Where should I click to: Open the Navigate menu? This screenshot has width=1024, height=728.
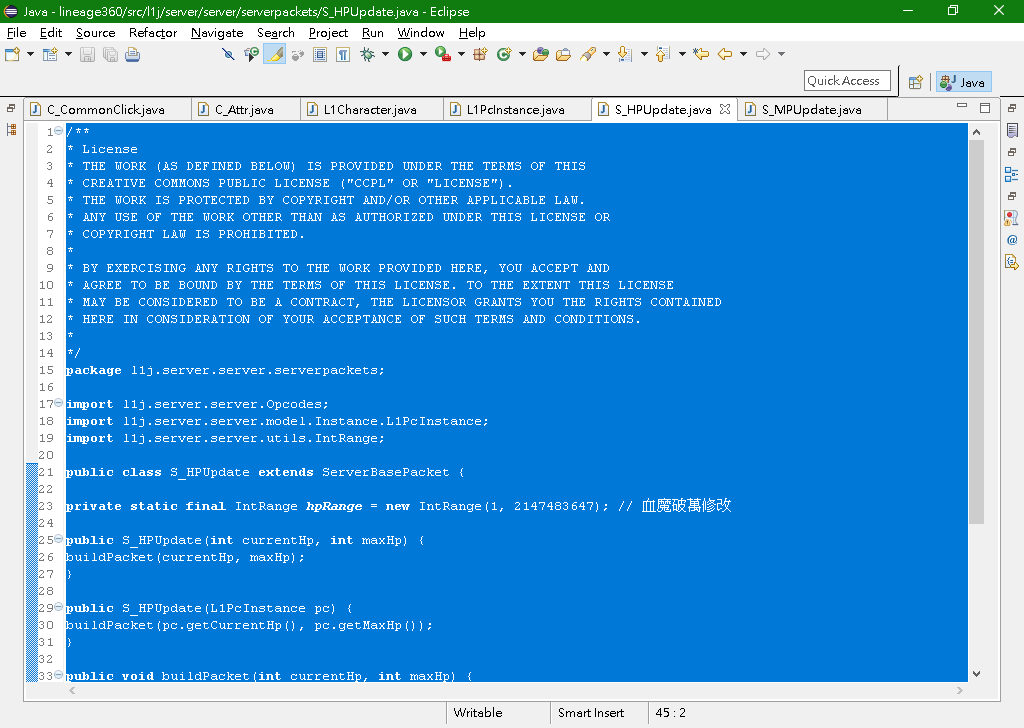pyautogui.click(x=217, y=33)
